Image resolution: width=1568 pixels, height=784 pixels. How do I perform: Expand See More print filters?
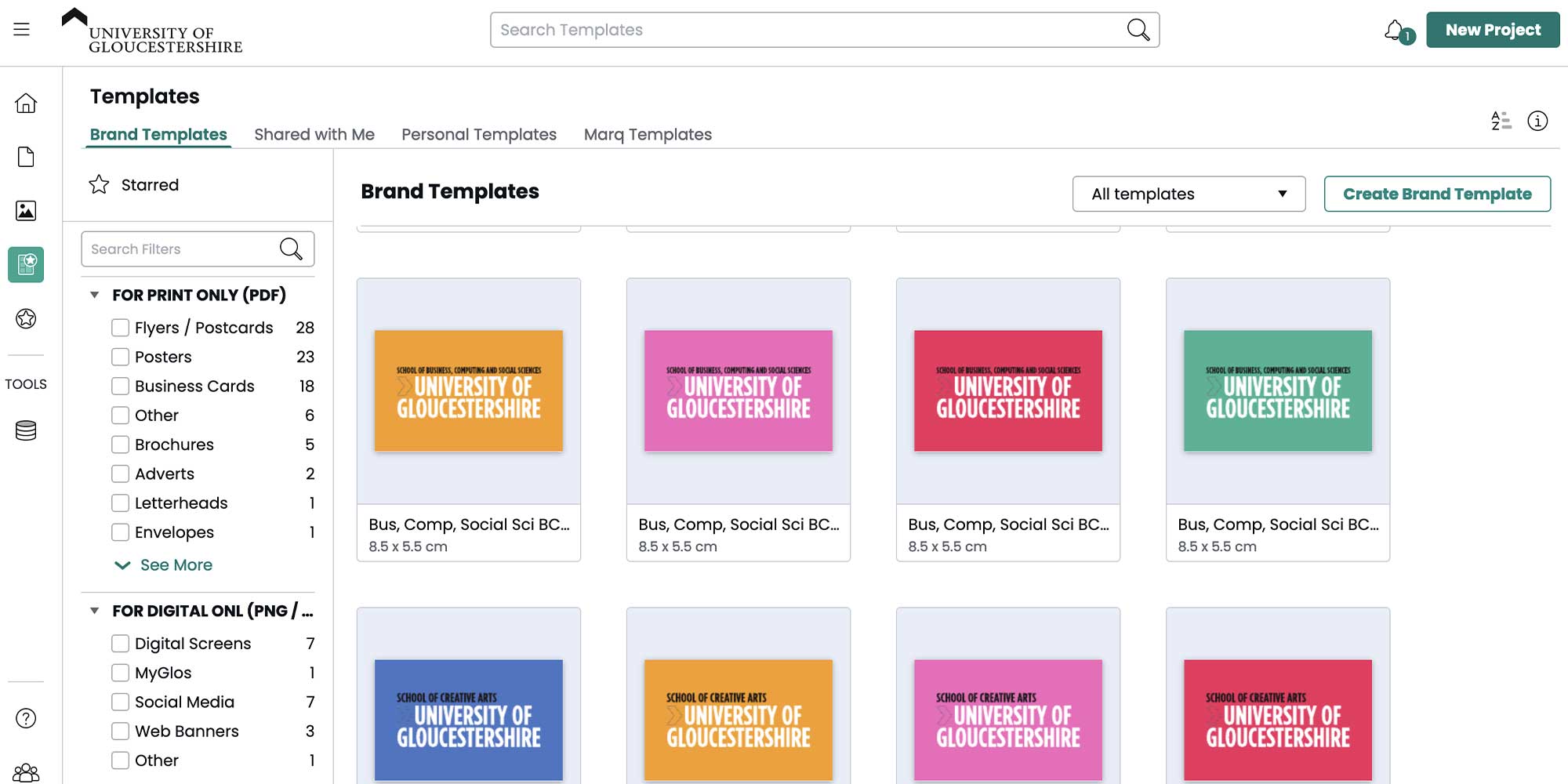point(163,564)
